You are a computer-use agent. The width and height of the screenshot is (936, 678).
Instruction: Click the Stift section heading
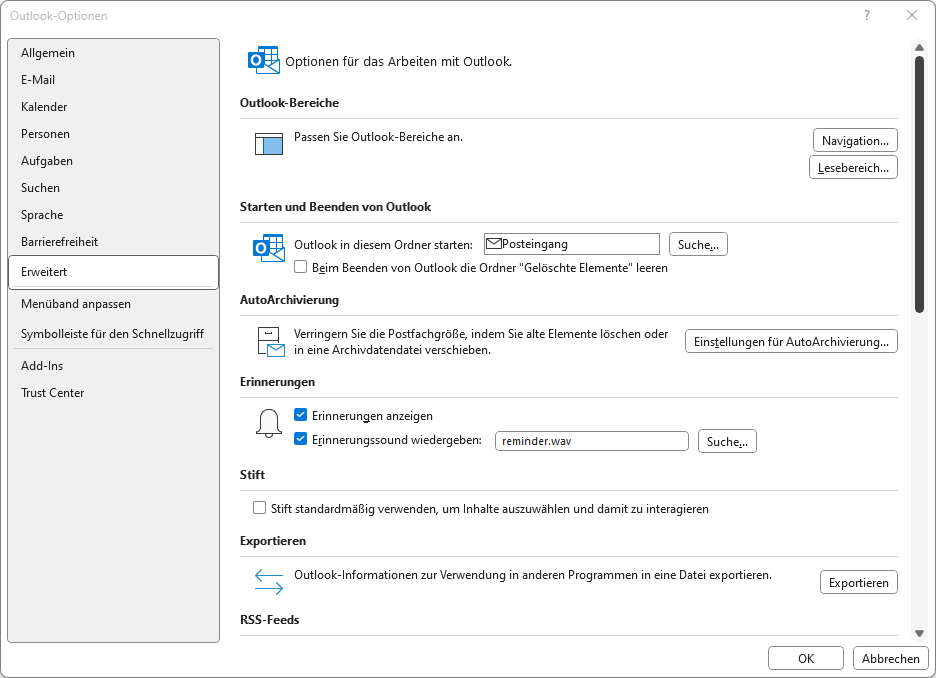(253, 474)
